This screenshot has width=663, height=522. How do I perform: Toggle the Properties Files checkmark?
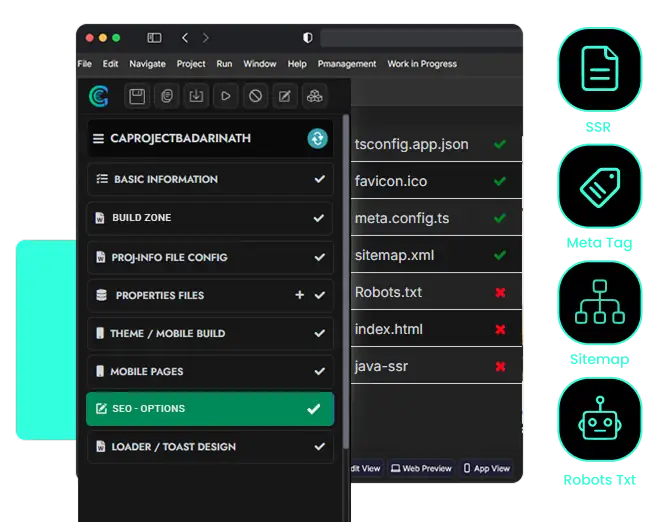coord(320,295)
